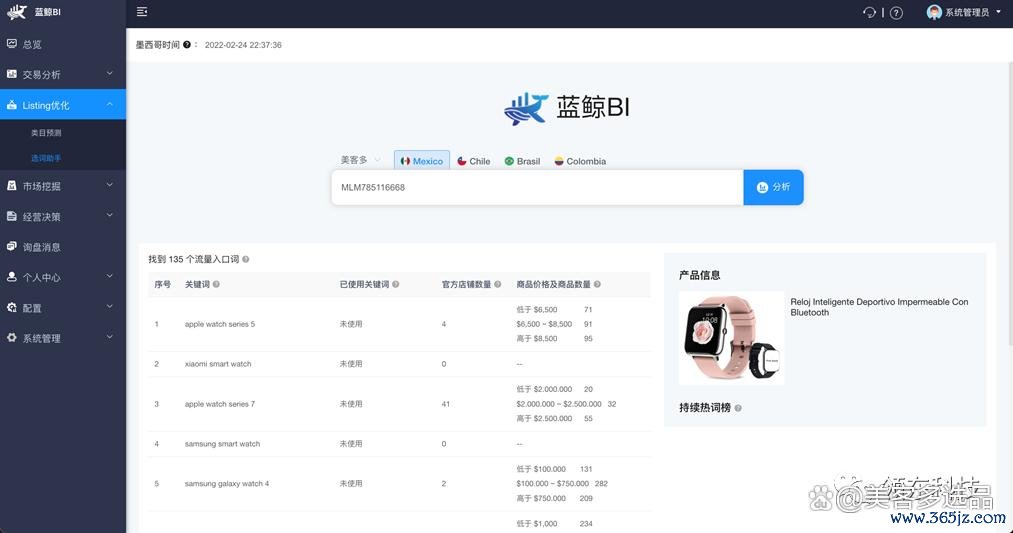This screenshot has height=533, width=1013.
Task: Click price range $100.000 ~ $750.000
Action: point(552,484)
